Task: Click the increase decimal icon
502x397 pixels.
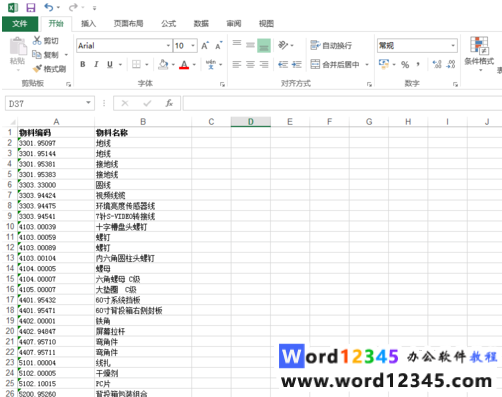Action: (437, 64)
